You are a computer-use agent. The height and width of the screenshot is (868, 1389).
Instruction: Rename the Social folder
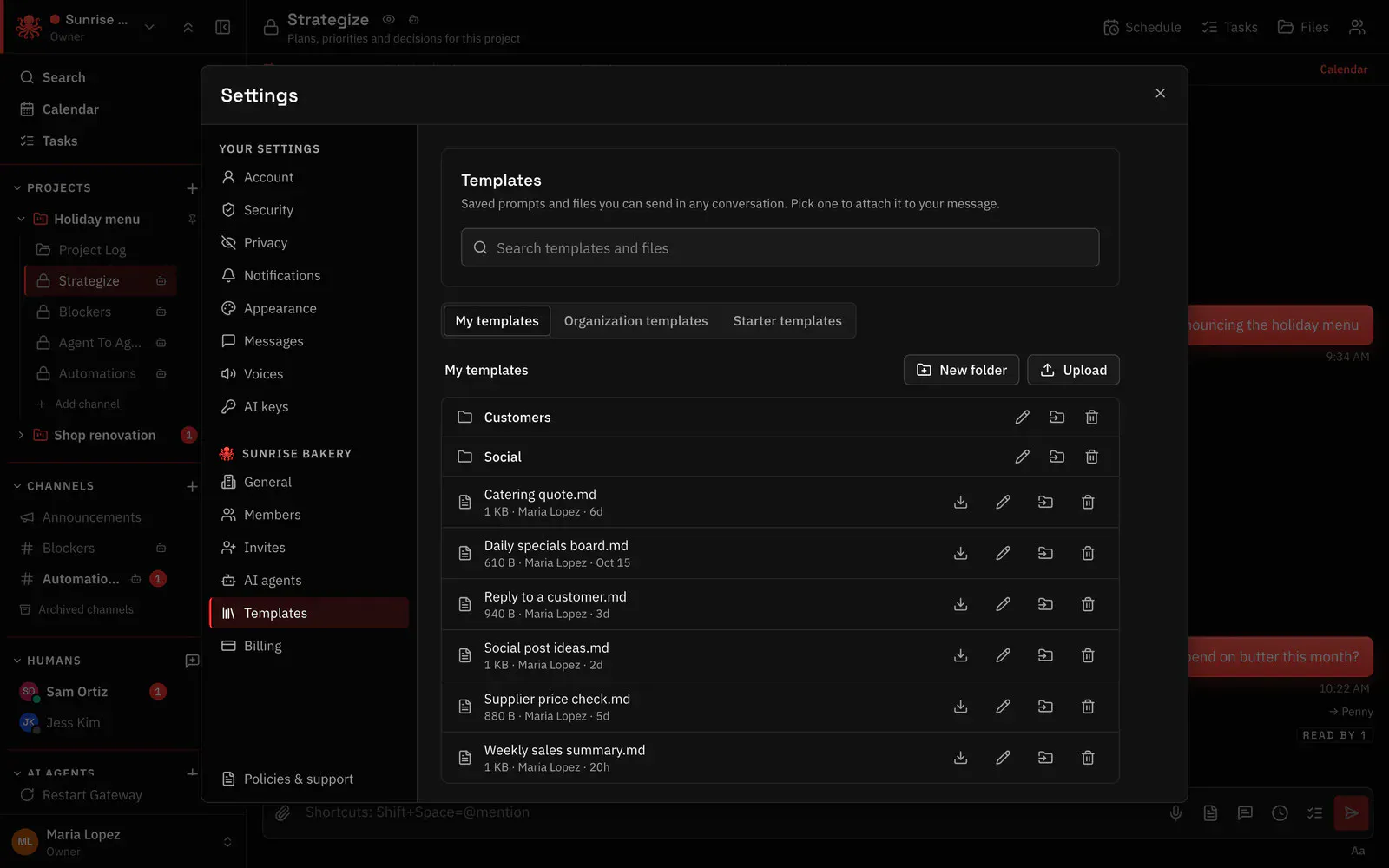click(x=1022, y=457)
